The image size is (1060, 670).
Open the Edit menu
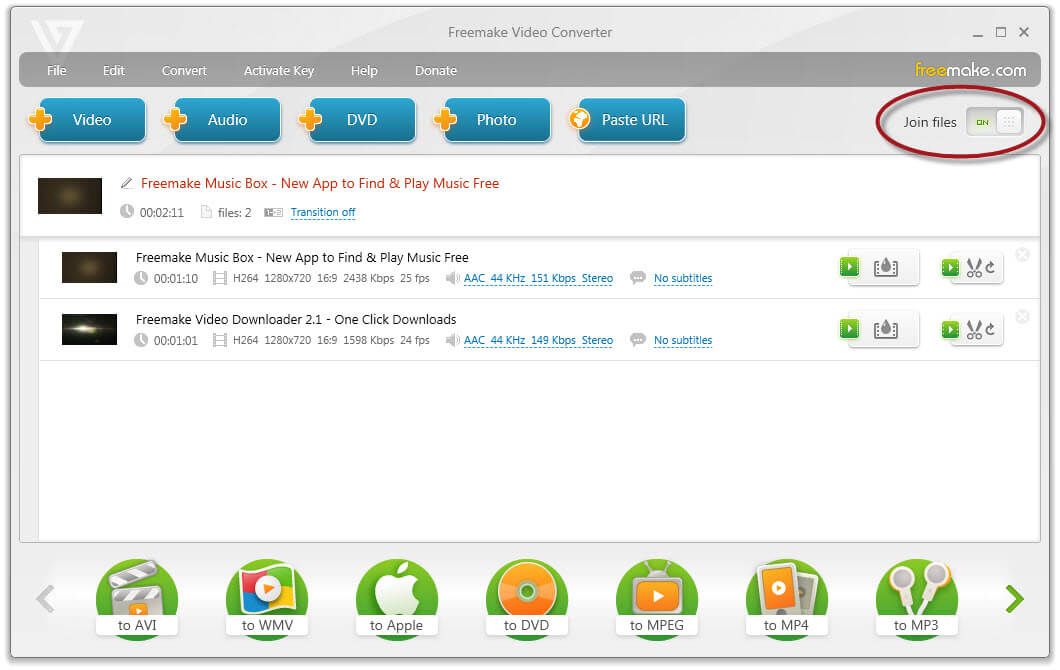(114, 70)
